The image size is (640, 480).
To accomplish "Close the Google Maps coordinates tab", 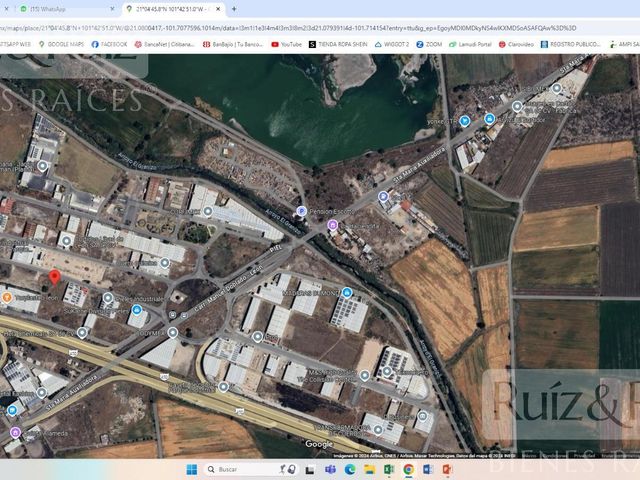I will click(x=218, y=9).
